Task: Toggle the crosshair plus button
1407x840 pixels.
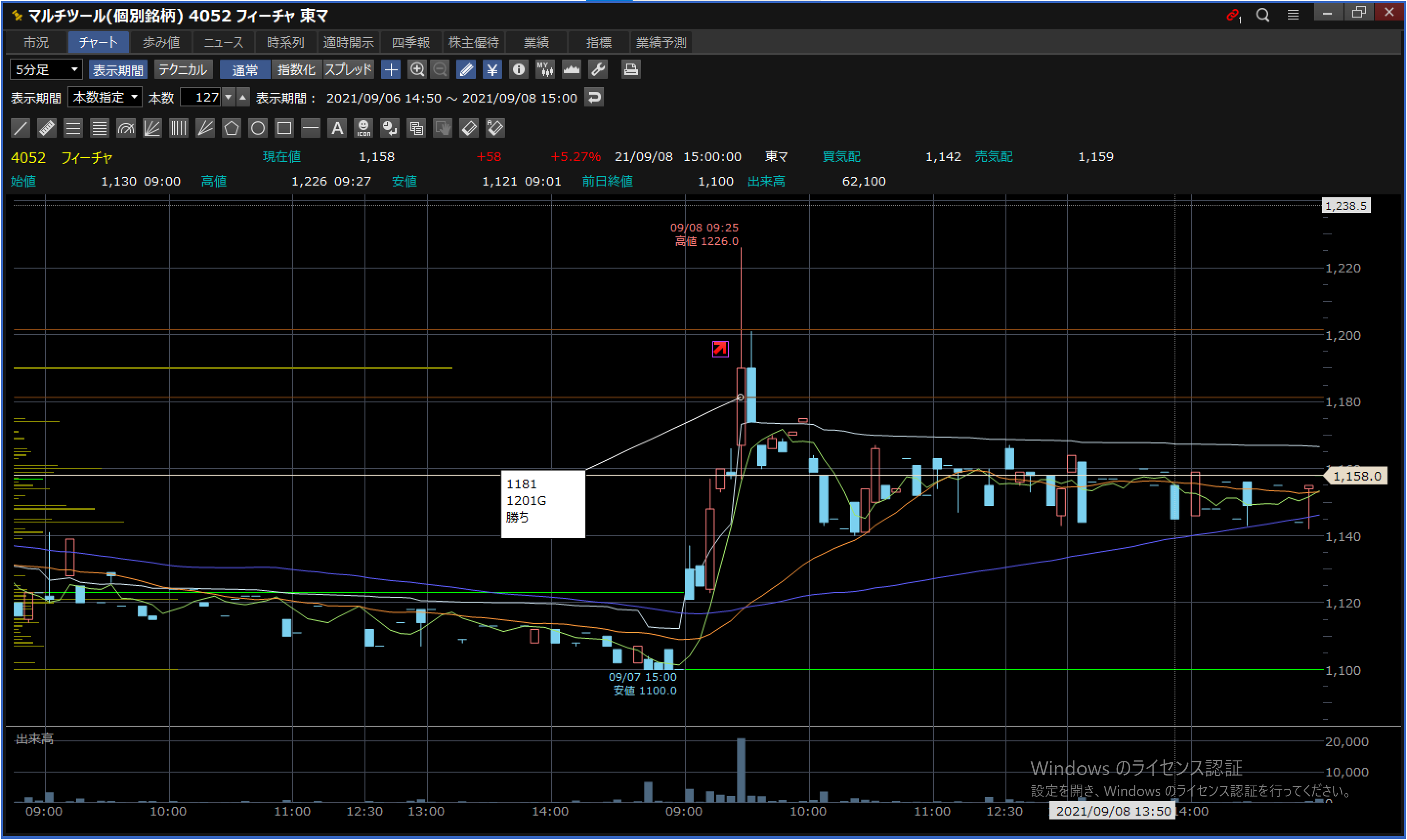Action: click(391, 70)
